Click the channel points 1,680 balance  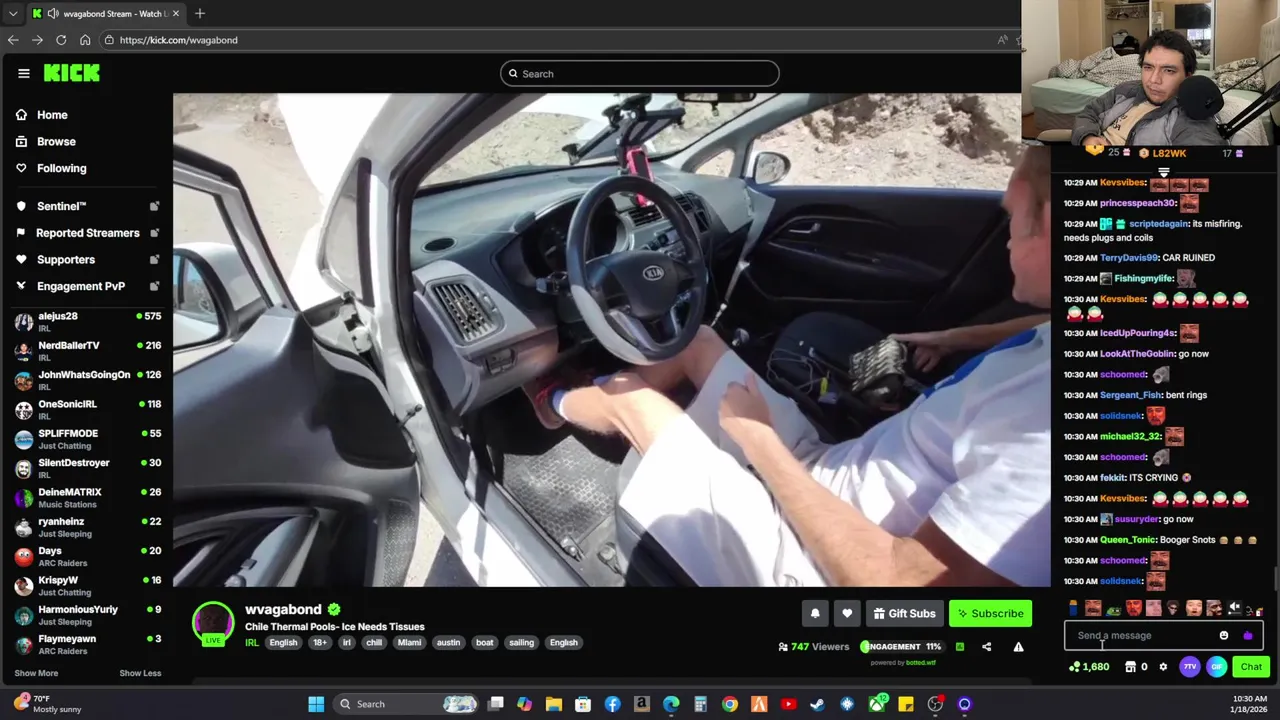(x=1089, y=667)
